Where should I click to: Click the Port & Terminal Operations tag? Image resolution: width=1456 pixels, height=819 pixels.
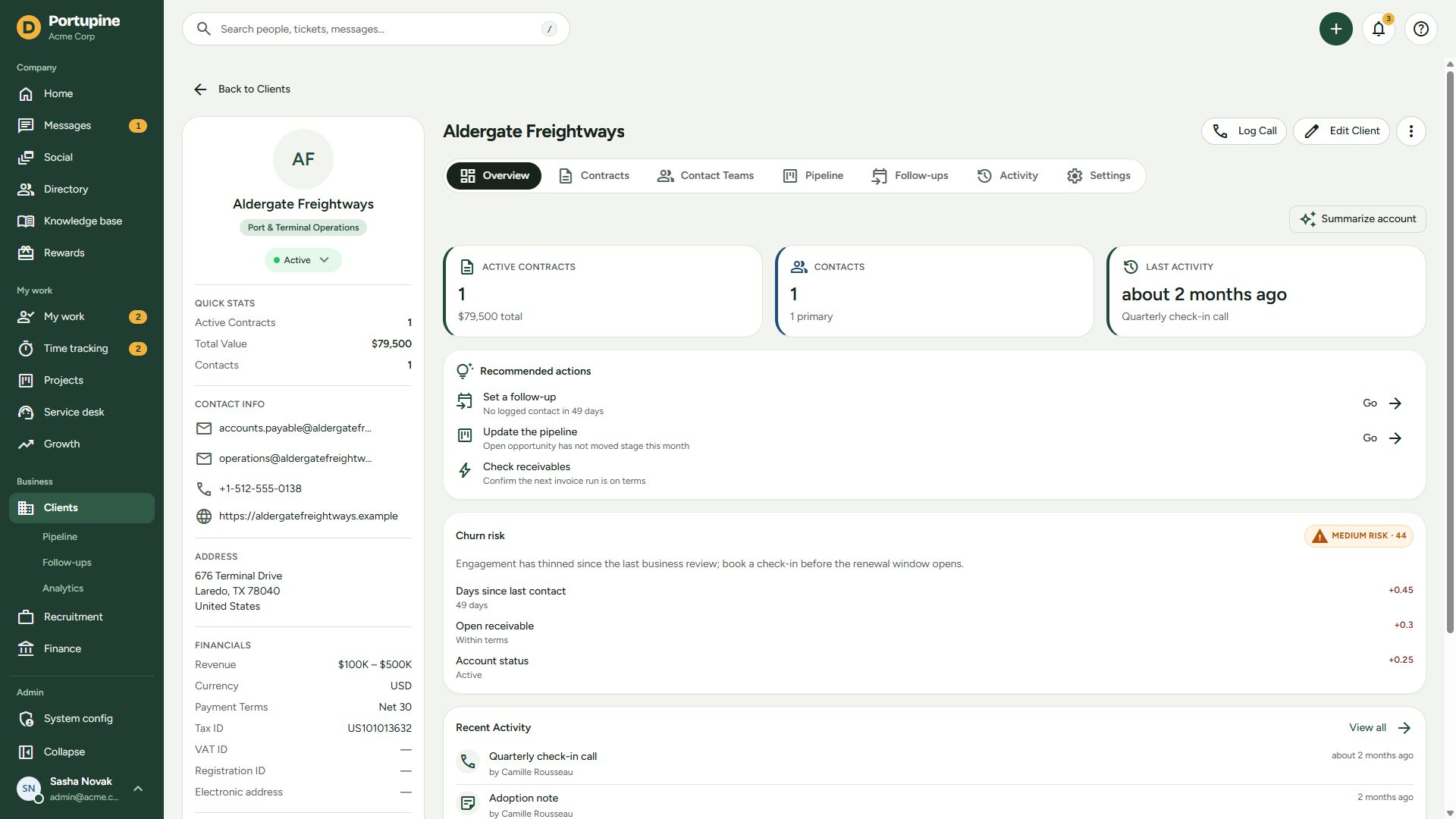[x=303, y=227]
